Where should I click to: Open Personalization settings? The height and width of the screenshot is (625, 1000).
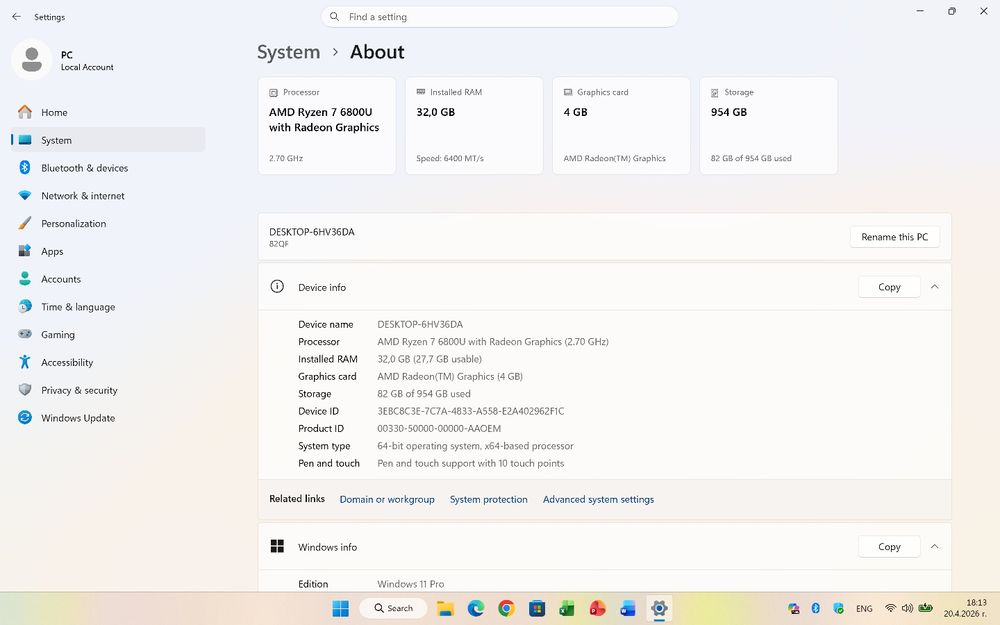pos(108,223)
